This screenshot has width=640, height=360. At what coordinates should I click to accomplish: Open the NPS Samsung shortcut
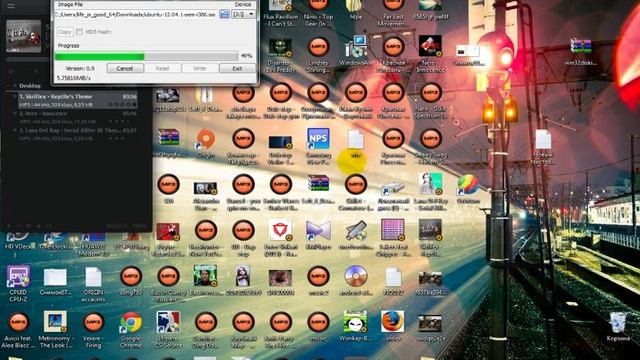click(318, 147)
